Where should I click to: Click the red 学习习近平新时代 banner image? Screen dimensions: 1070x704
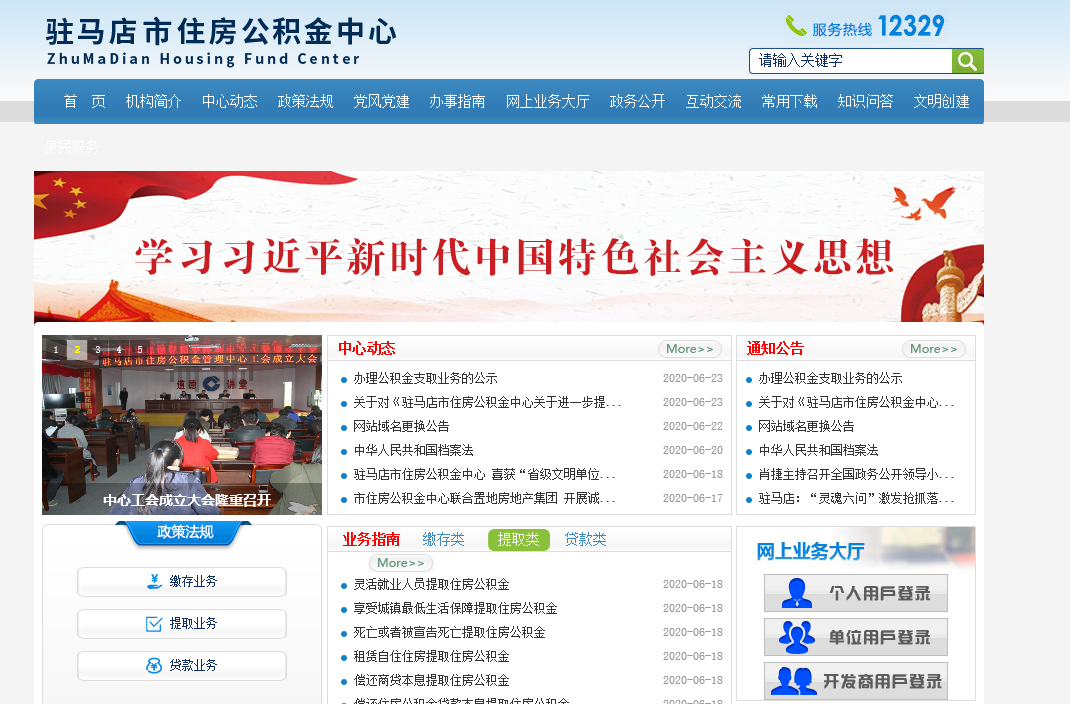tap(509, 246)
